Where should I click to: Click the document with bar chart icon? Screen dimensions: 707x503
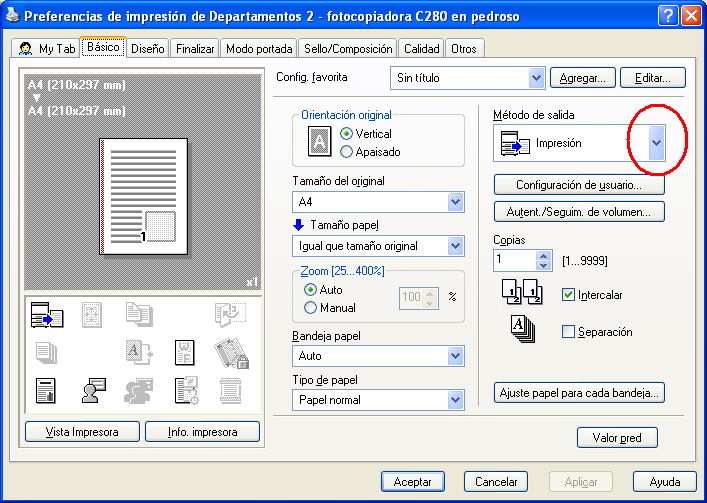point(46,390)
